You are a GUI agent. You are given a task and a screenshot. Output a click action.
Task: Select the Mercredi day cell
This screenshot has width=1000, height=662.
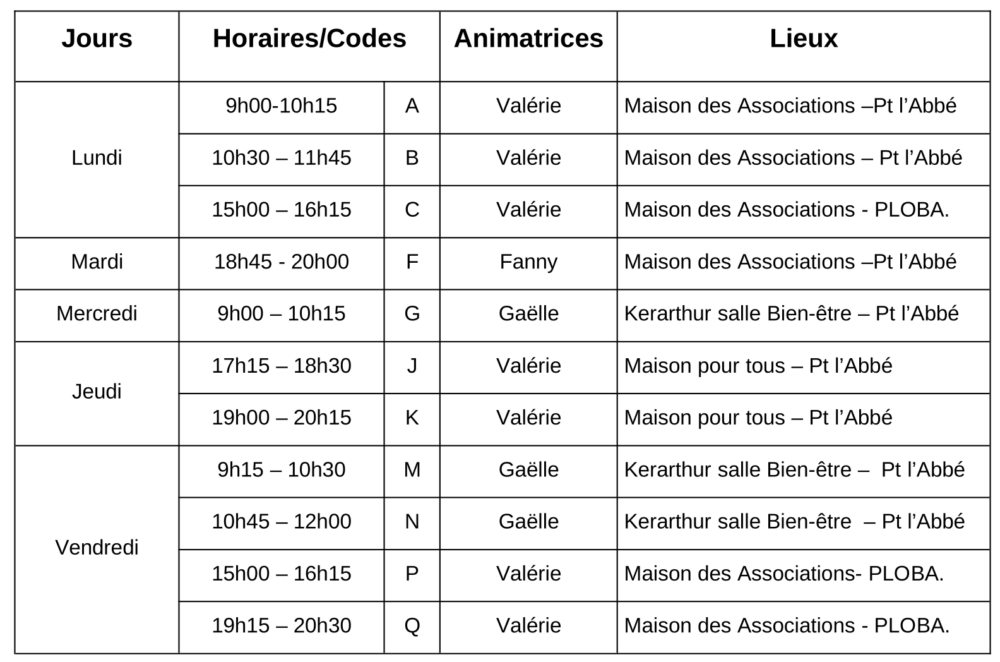pos(97,314)
